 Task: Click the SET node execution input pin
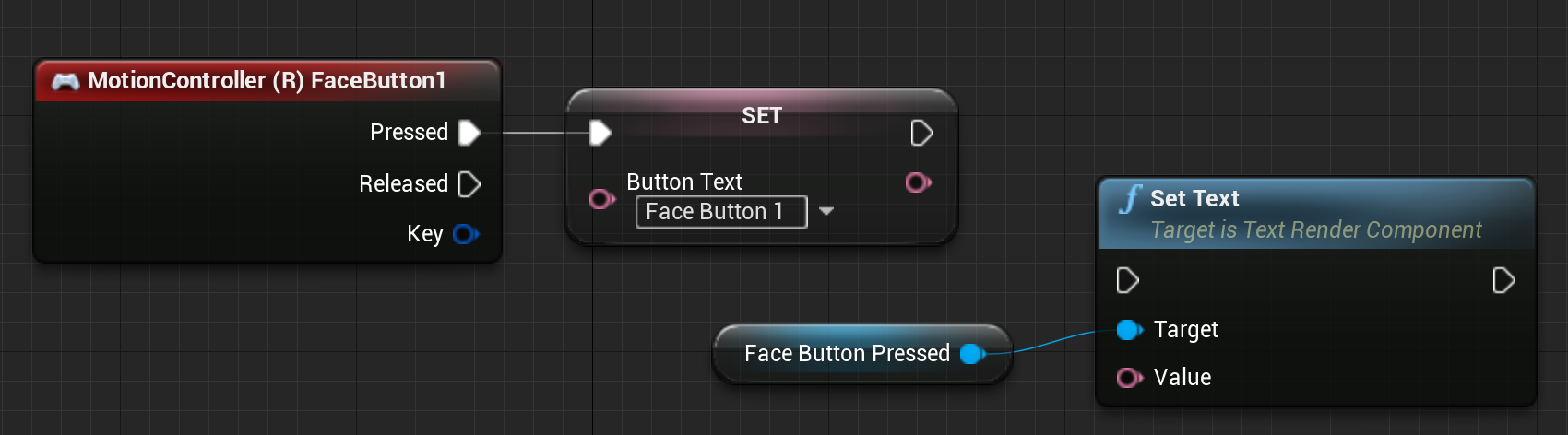point(600,133)
